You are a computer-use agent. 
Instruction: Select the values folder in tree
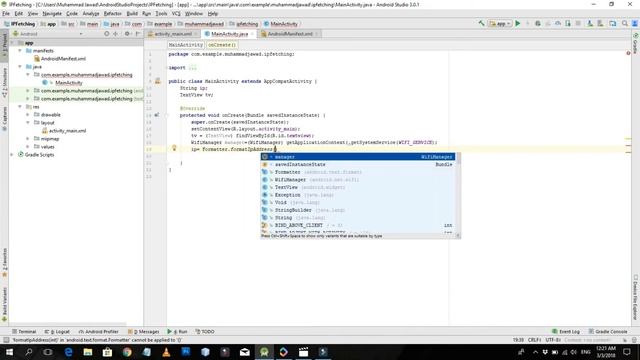tap(47, 147)
